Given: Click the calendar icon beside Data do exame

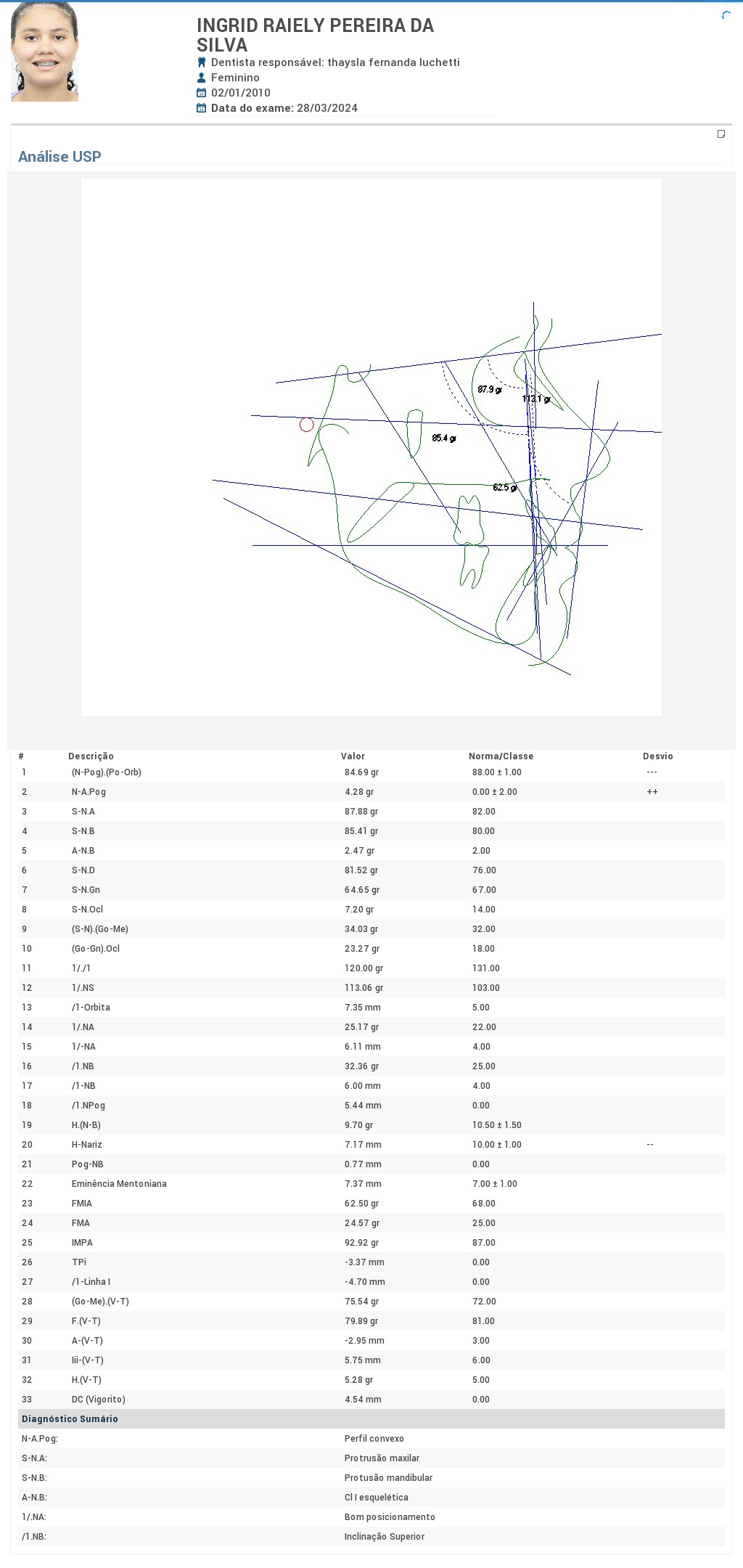Looking at the screenshot, I should pyautogui.click(x=202, y=108).
